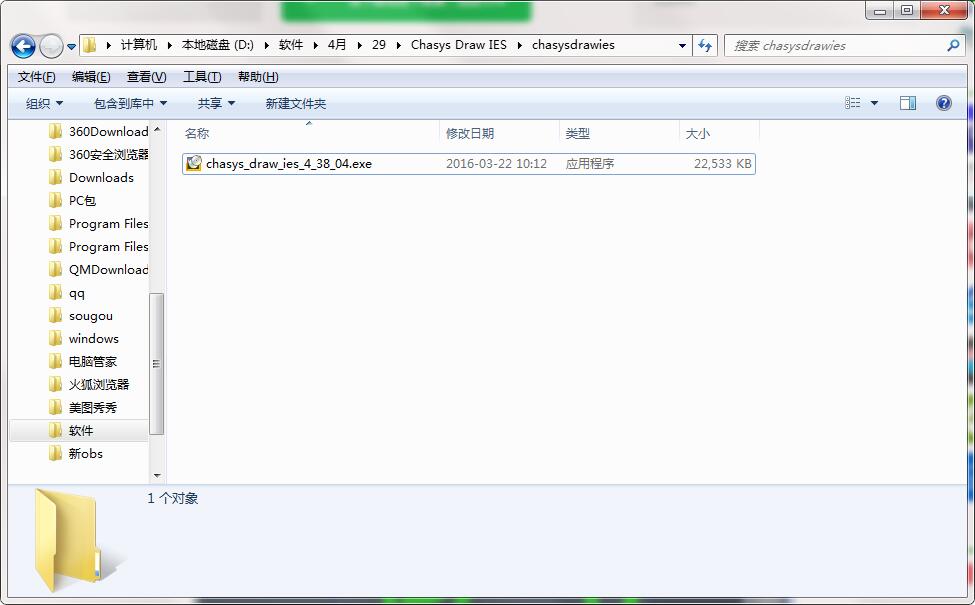This screenshot has width=975, height=605.
Task: Open 帮助(H) menu
Action: (257, 76)
